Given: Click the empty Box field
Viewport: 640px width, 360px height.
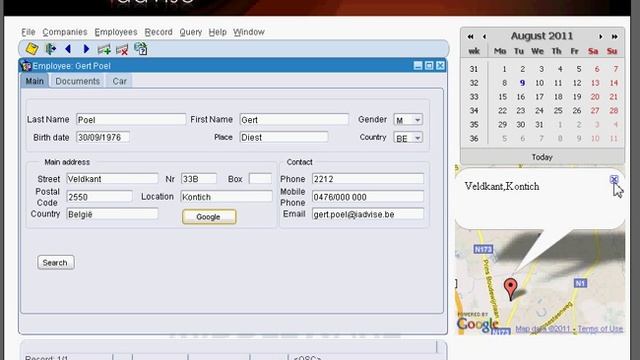Looking at the screenshot, I should pos(260,179).
